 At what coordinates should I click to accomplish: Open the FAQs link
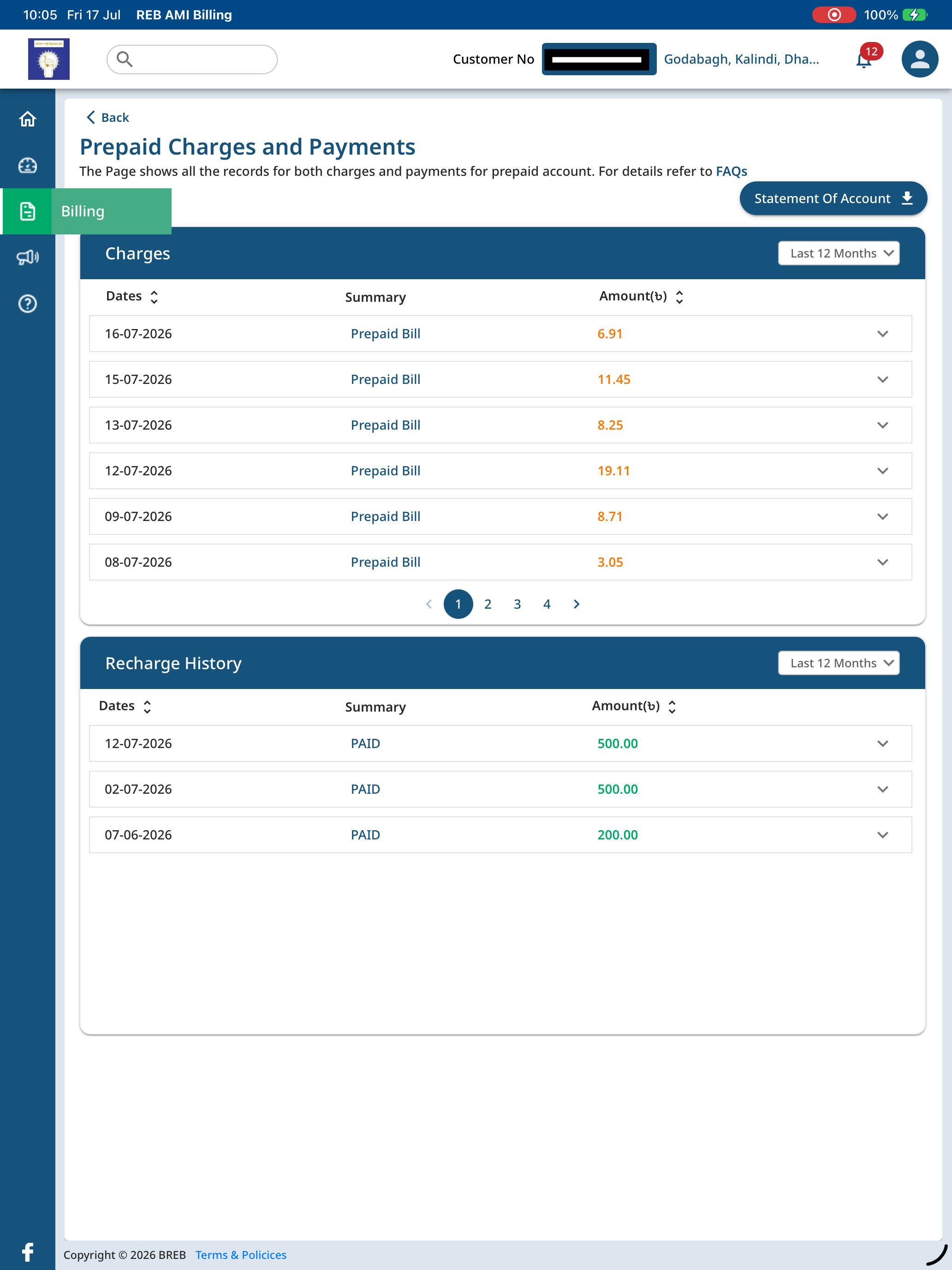pyautogui.click(x=731, y=171)
